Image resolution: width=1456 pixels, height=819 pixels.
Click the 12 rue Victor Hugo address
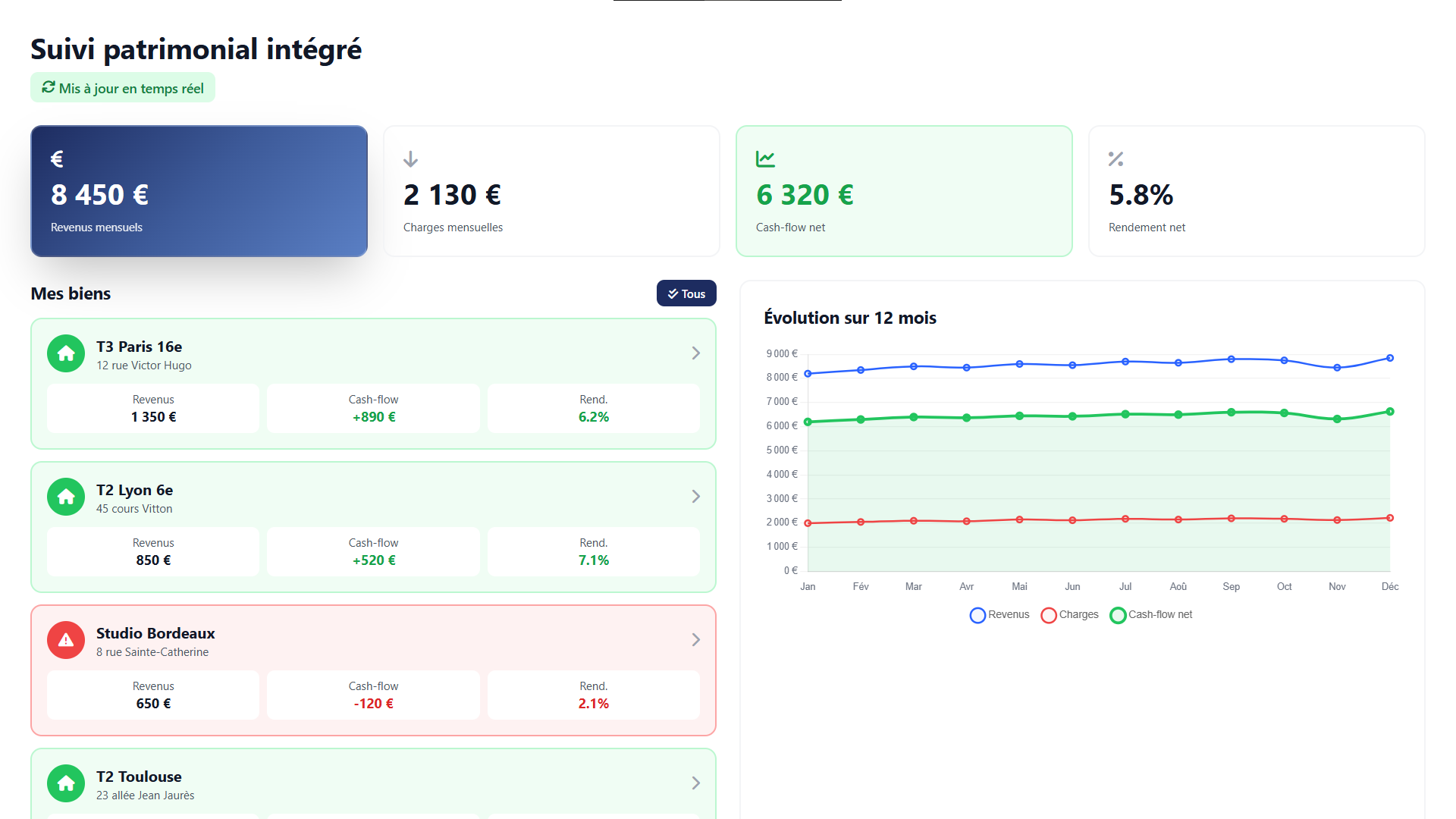tap(144, 366)
